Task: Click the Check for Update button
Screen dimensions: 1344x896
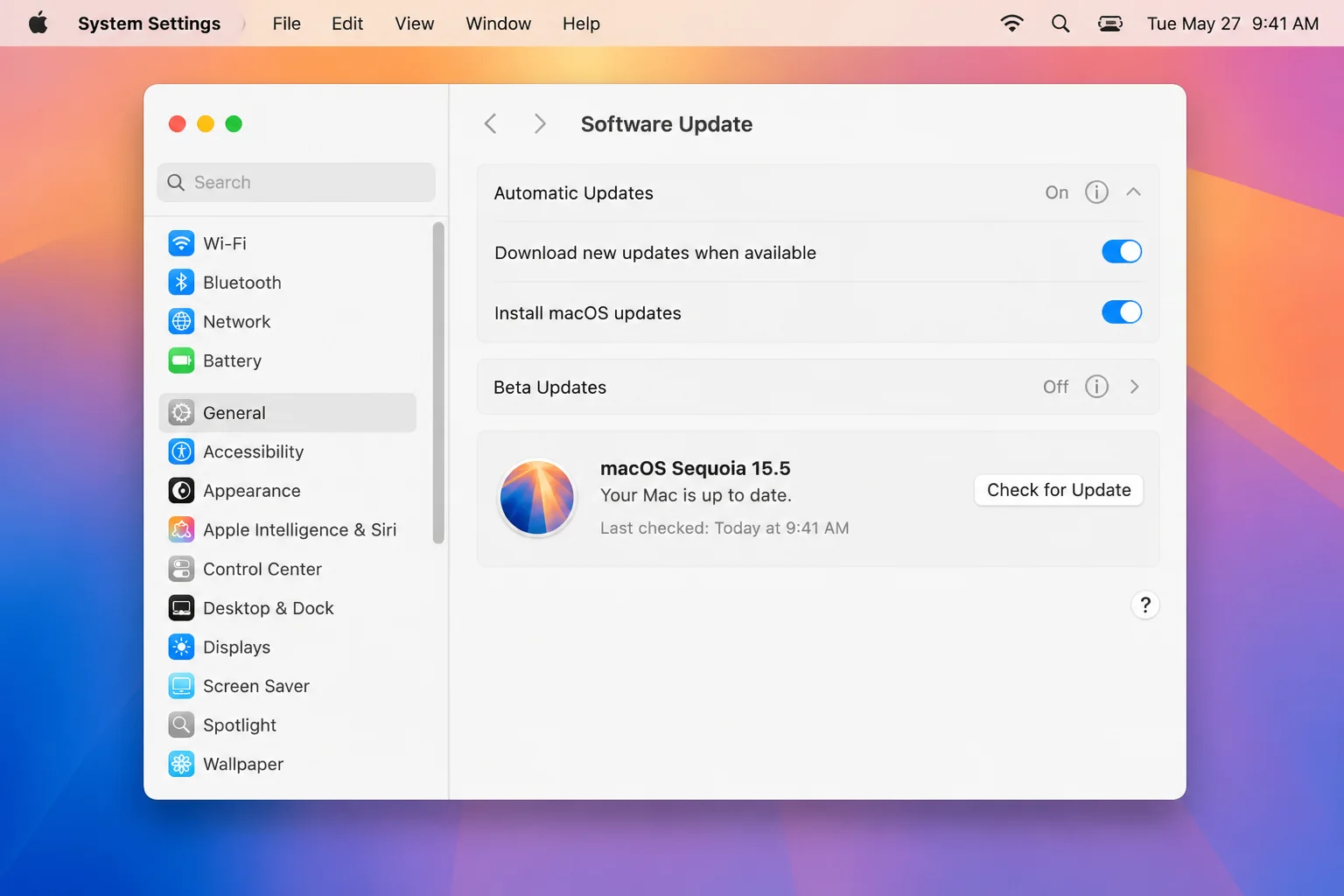Action: 1059,490
